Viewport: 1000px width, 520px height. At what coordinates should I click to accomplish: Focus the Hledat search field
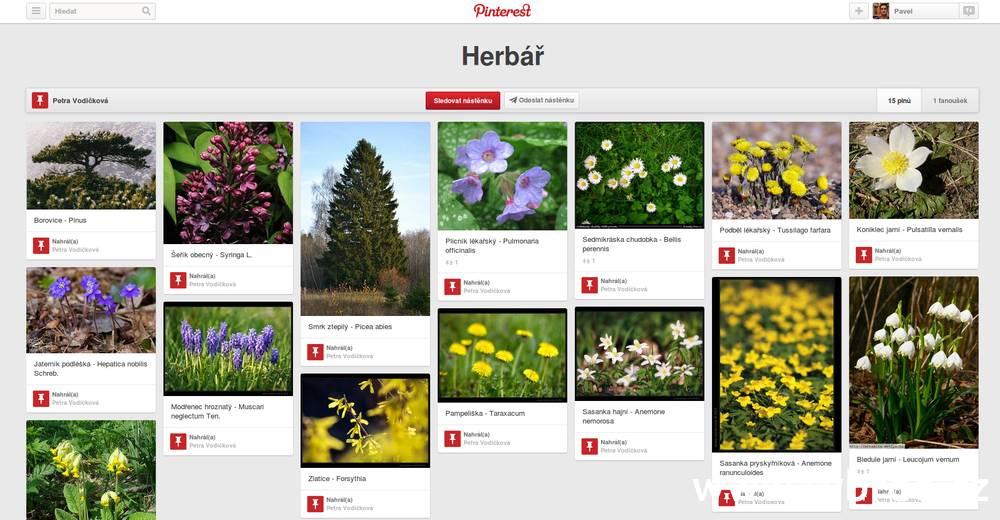(x=102, y=11)
